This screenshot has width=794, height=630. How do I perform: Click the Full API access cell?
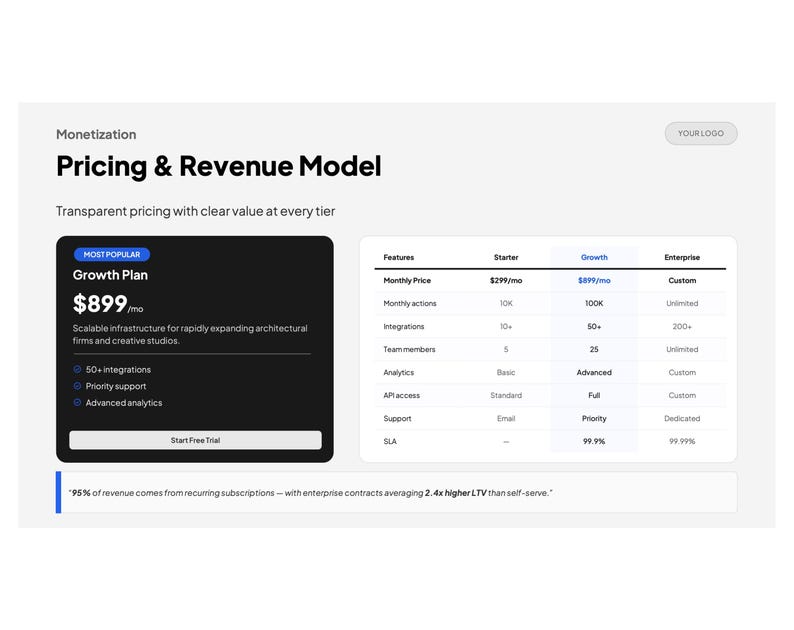594,396
